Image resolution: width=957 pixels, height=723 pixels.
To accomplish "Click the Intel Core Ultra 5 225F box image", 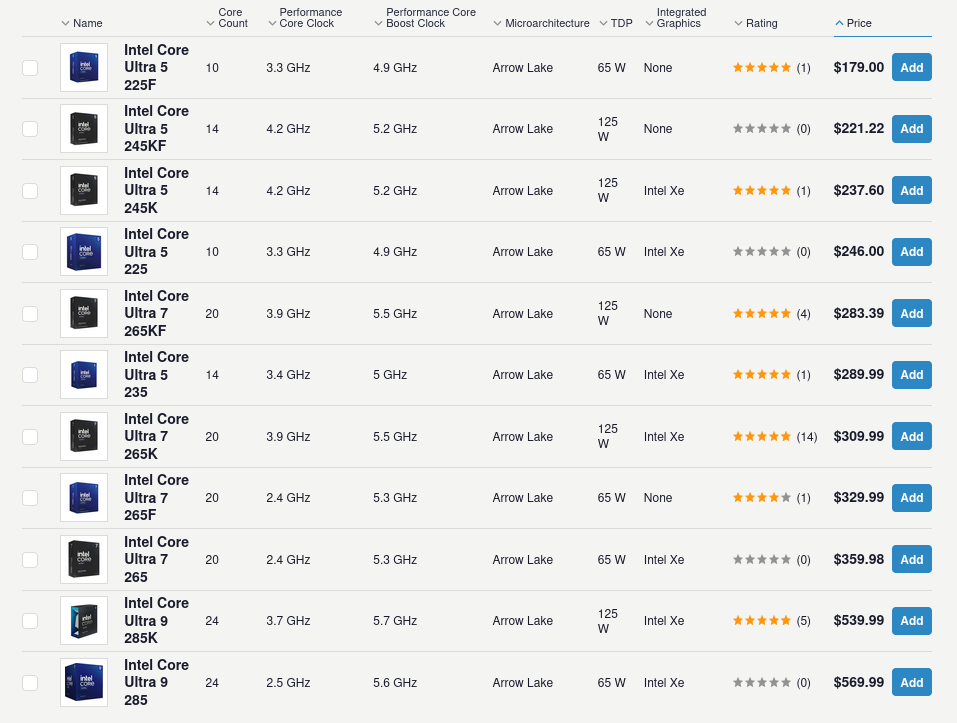I will pos(83,68).
